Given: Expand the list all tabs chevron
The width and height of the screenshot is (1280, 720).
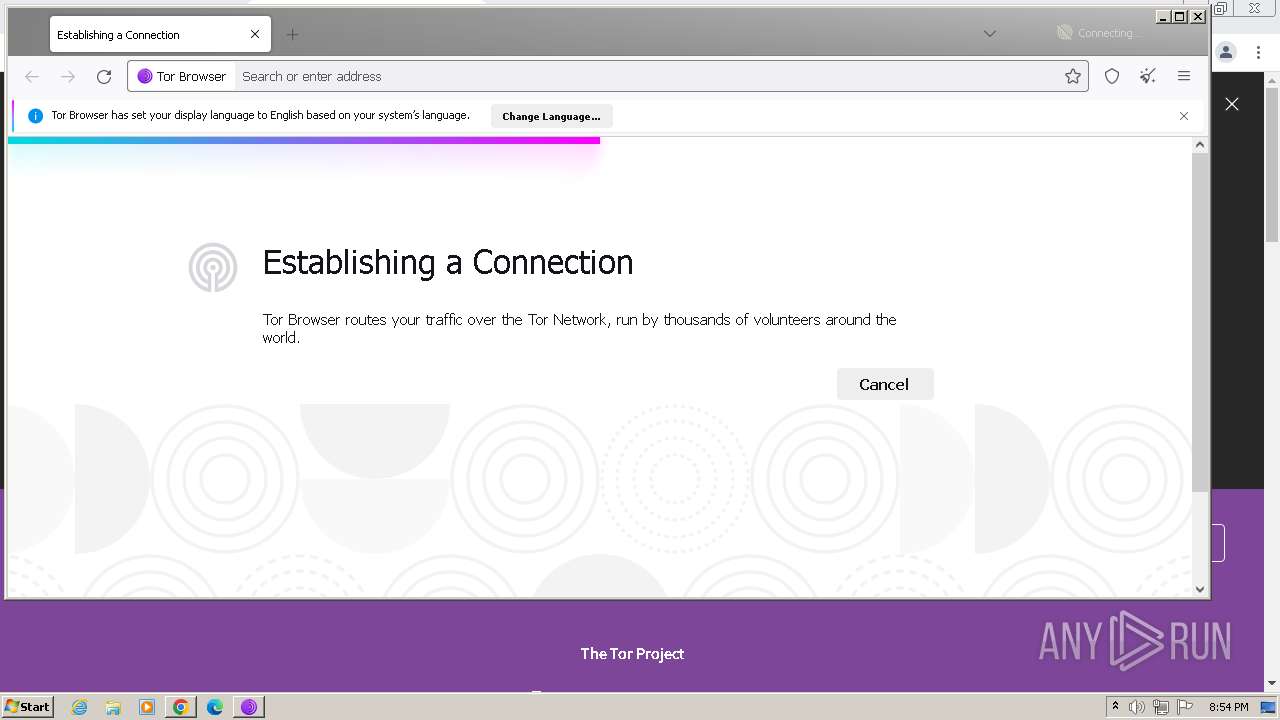Looking at the screenshot, I should (x=990, y=33).
